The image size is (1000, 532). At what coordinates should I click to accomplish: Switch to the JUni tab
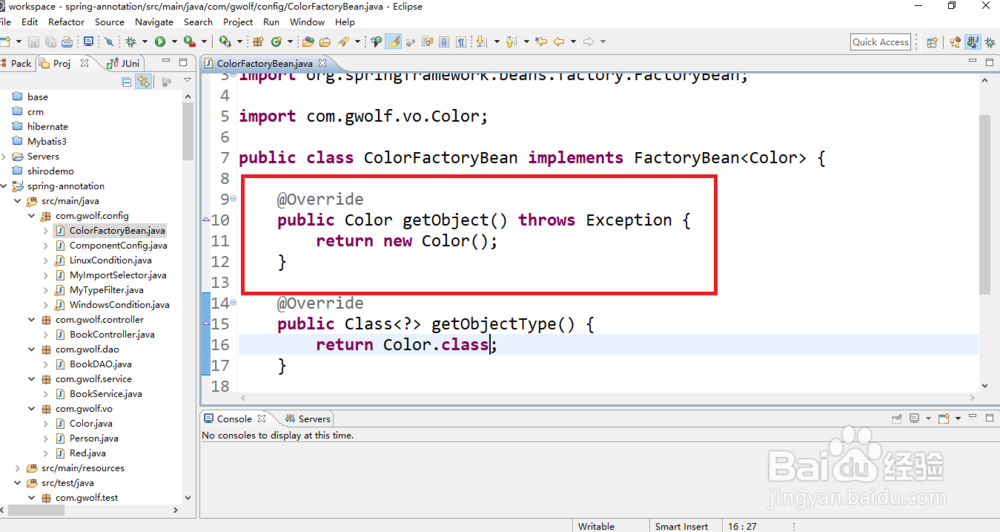click(x=124, y=63)
